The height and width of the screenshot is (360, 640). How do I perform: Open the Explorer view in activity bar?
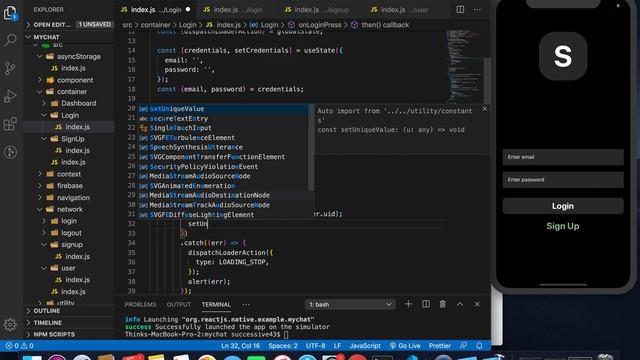(x=10, y=13)
